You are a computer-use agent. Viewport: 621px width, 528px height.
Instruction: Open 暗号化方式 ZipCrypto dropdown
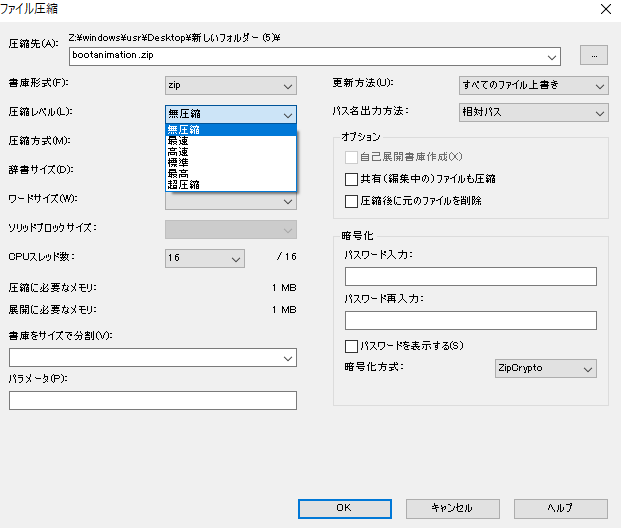click(545, 368)
